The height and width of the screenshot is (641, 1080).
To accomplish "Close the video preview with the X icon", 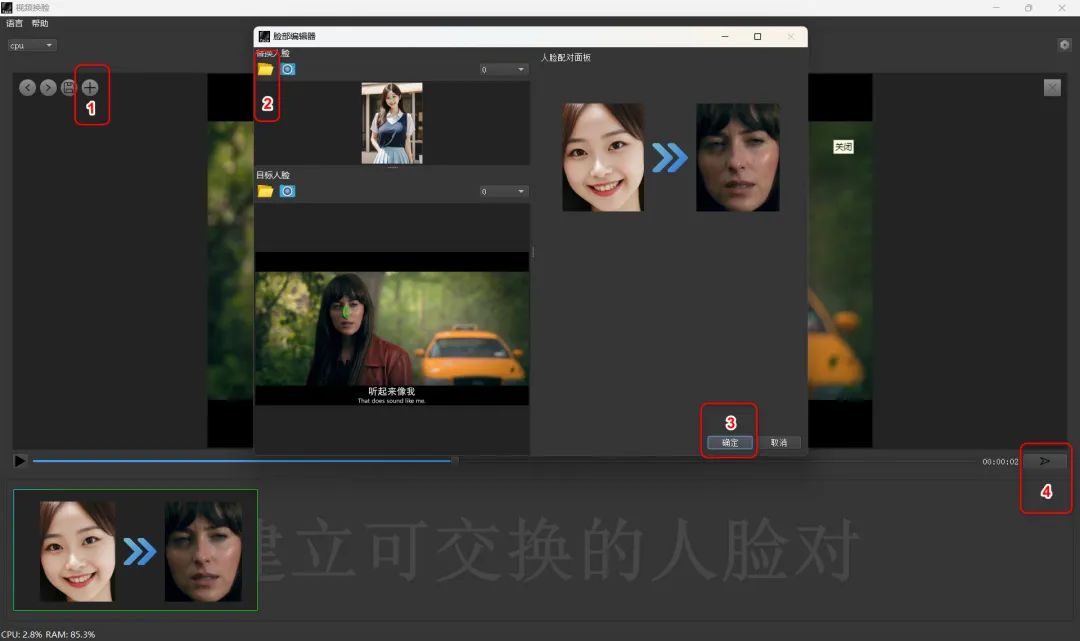I will [1052, 87].
